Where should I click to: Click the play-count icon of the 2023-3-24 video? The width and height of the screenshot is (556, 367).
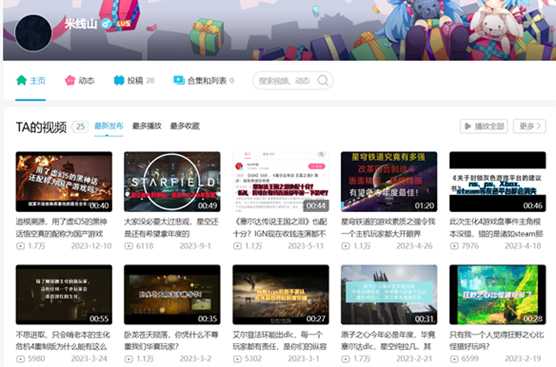21,358
